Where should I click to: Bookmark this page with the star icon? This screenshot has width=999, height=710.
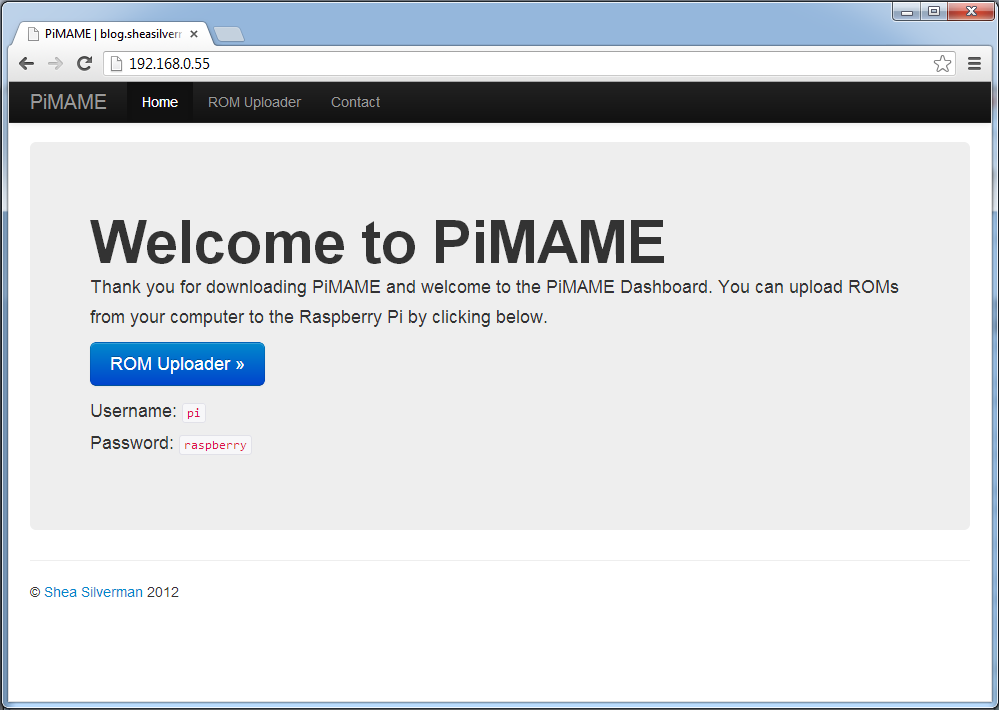click(x=942, y=64)
